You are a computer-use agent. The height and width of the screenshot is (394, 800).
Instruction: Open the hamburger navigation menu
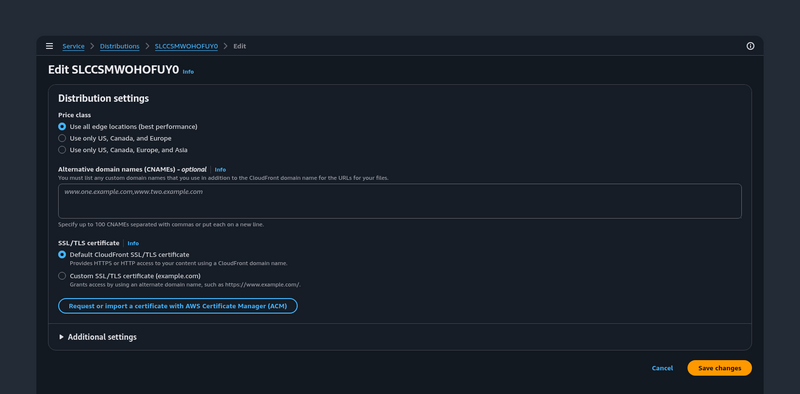coord(49,46)
